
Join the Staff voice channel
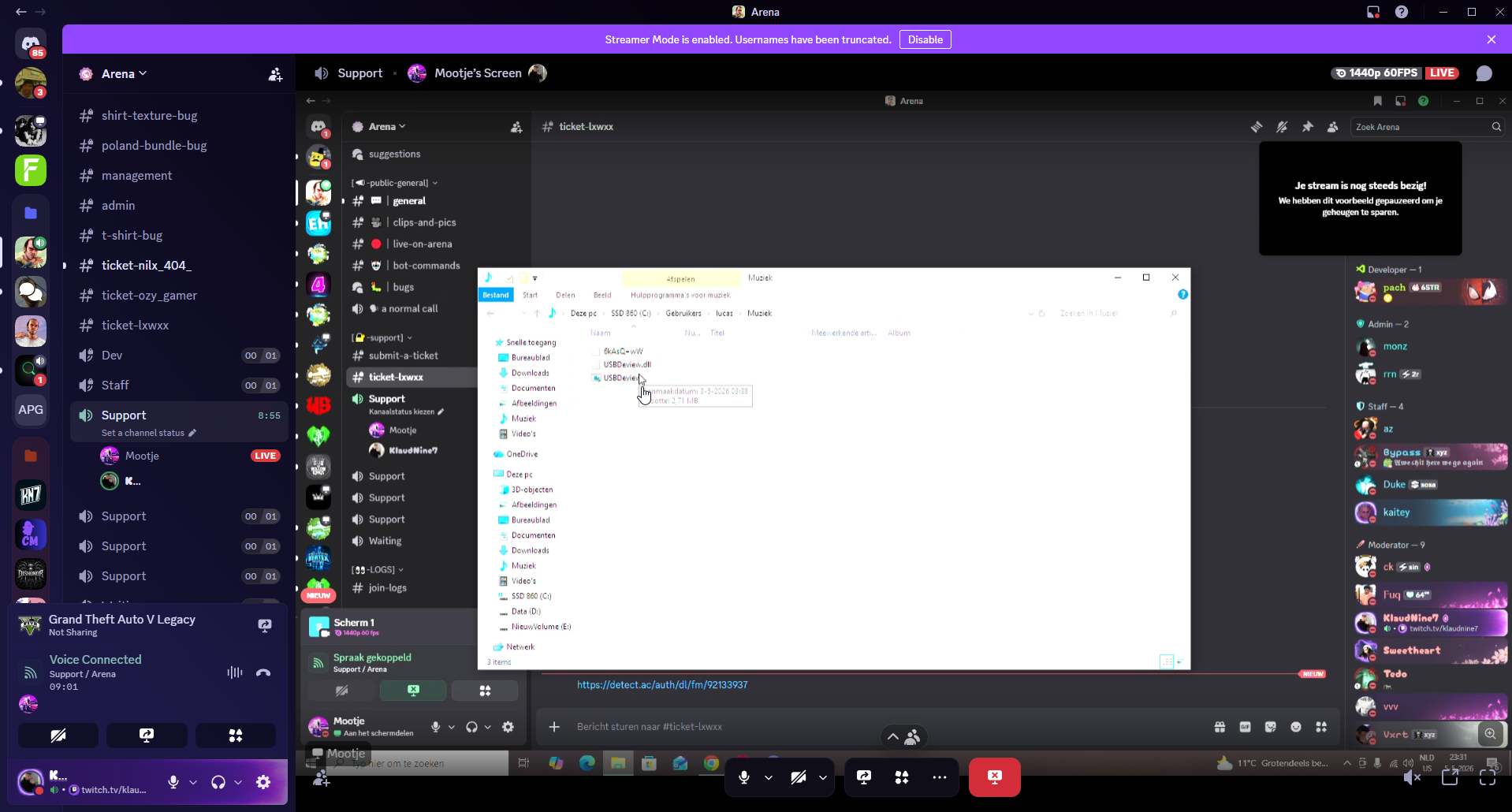click(179, 386)
